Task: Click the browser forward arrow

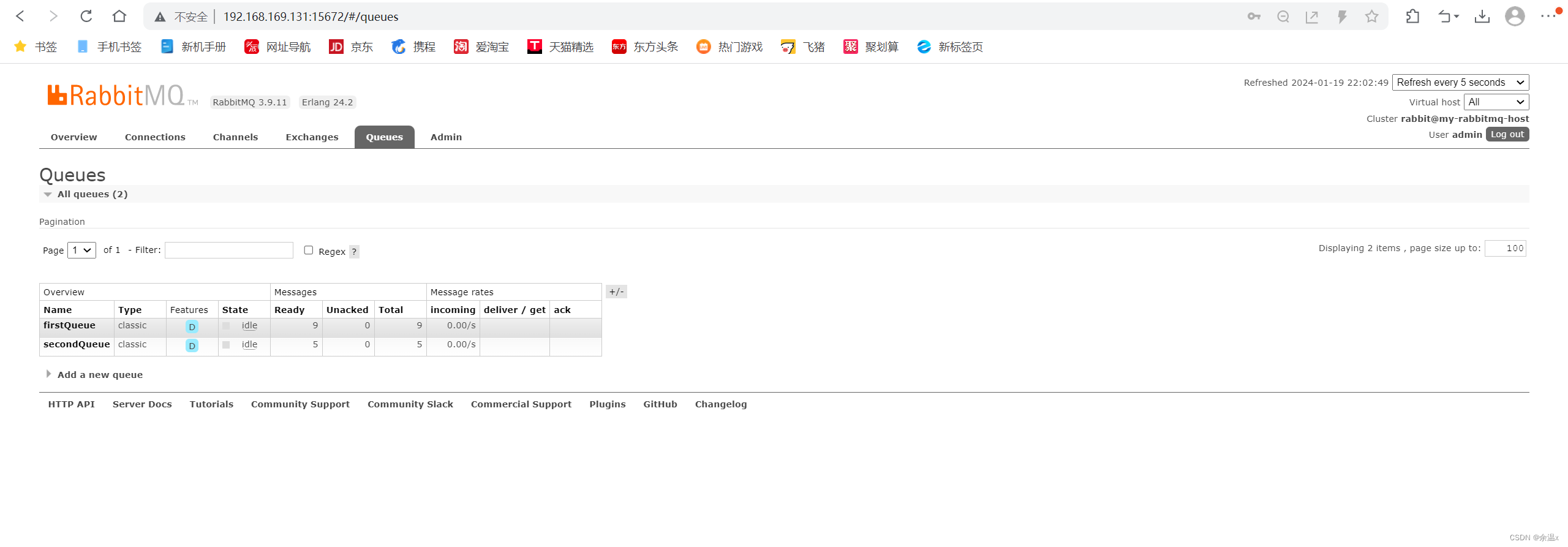Action: coord(53,16)
